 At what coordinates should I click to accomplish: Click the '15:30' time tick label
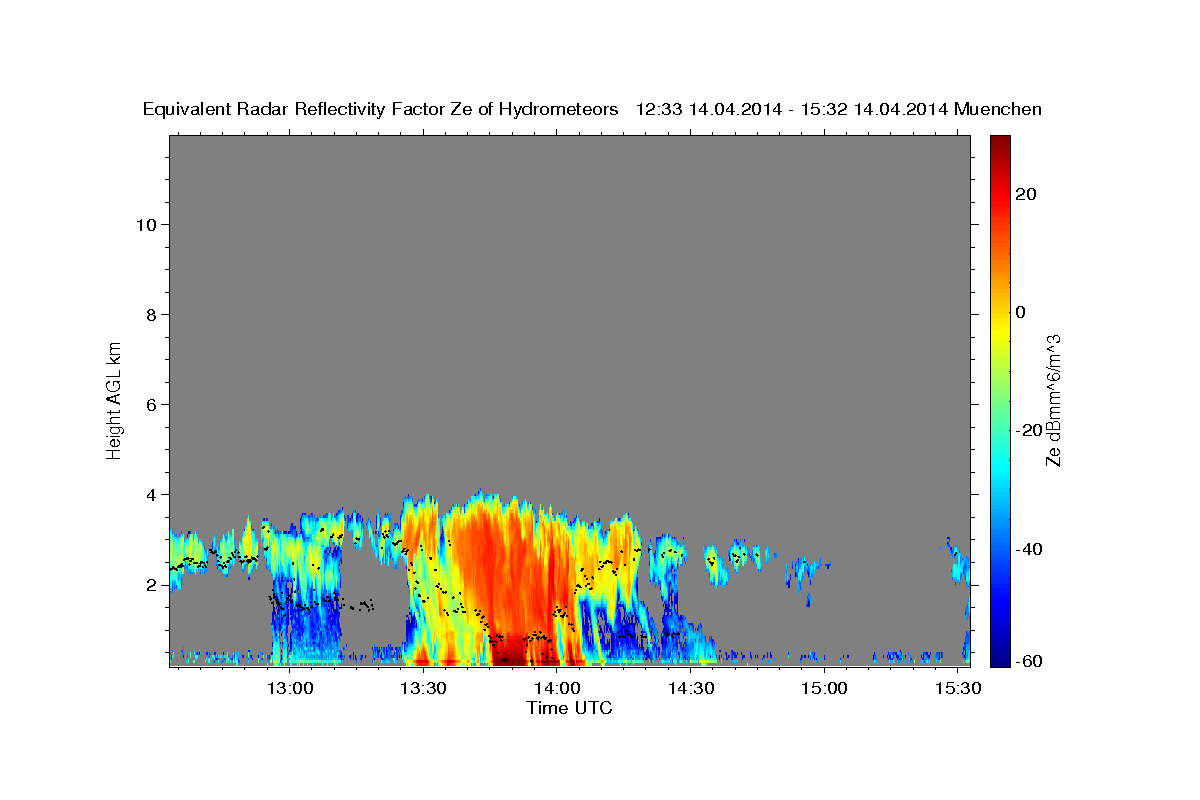pos(957,688)
